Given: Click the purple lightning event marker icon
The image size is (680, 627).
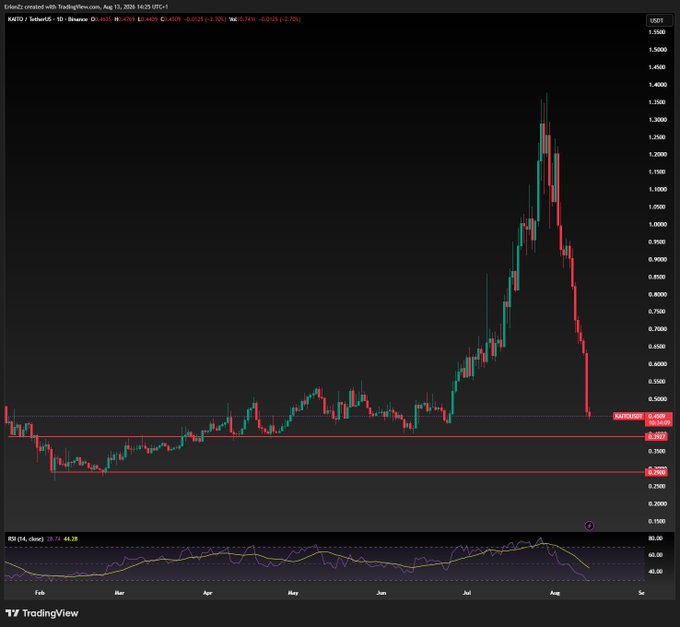Looking at the screenshot, I should click(589, 526).
